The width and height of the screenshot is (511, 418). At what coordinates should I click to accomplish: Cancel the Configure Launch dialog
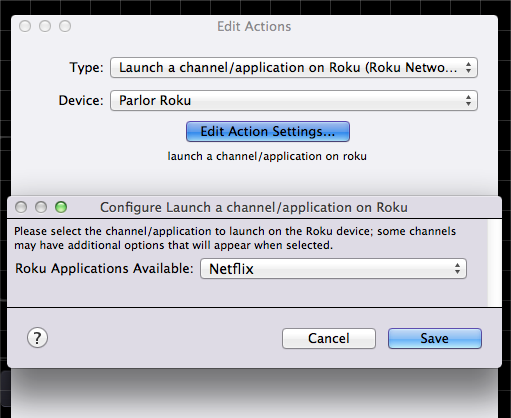point(329,339)
